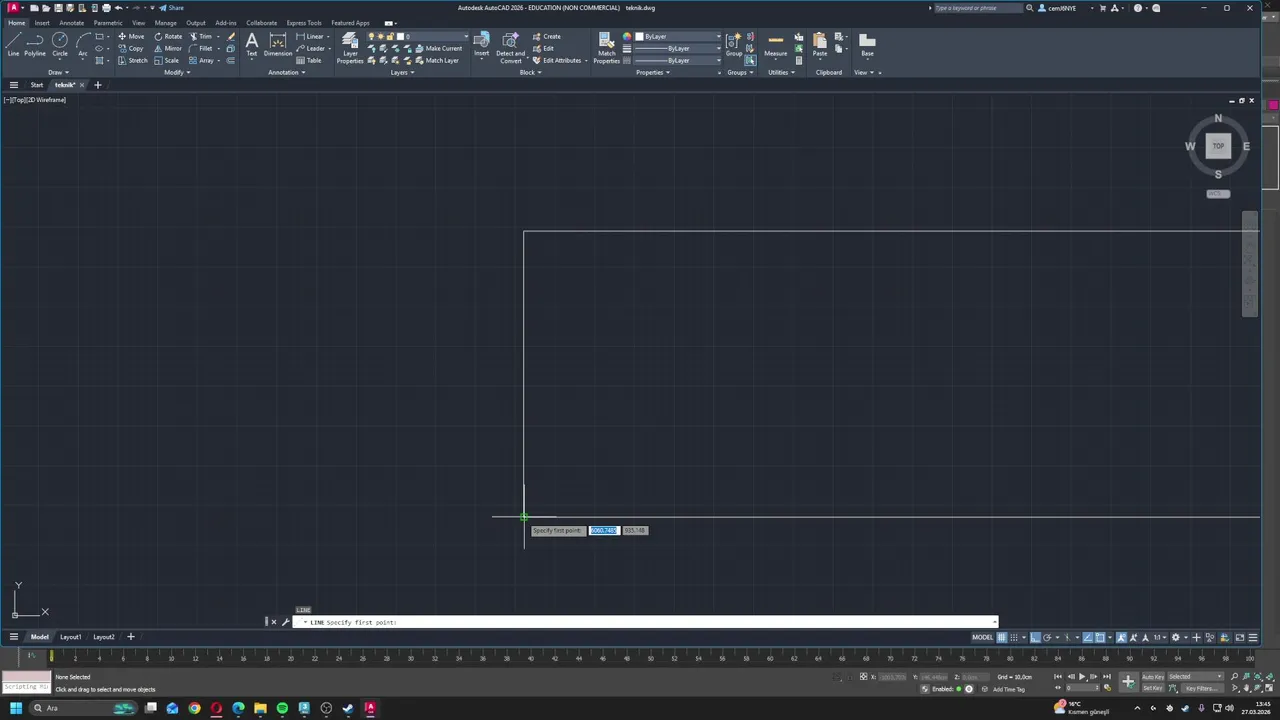The height and width of the screenshot is (720, 1280).
Task: Select the Polyline tool
Action: tap(35, 44)
